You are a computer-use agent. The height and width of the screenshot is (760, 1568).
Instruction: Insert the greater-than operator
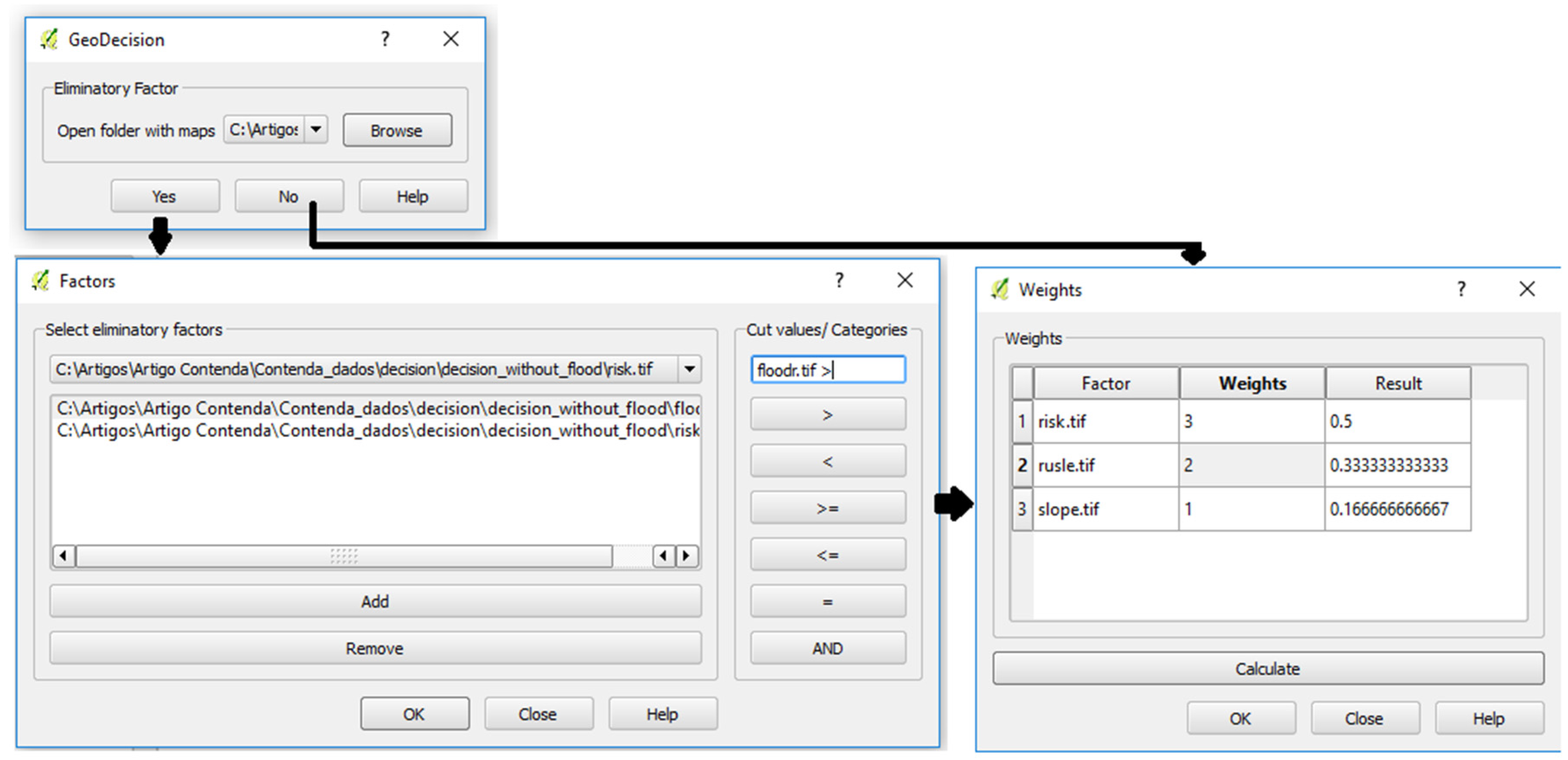(828, 415)
